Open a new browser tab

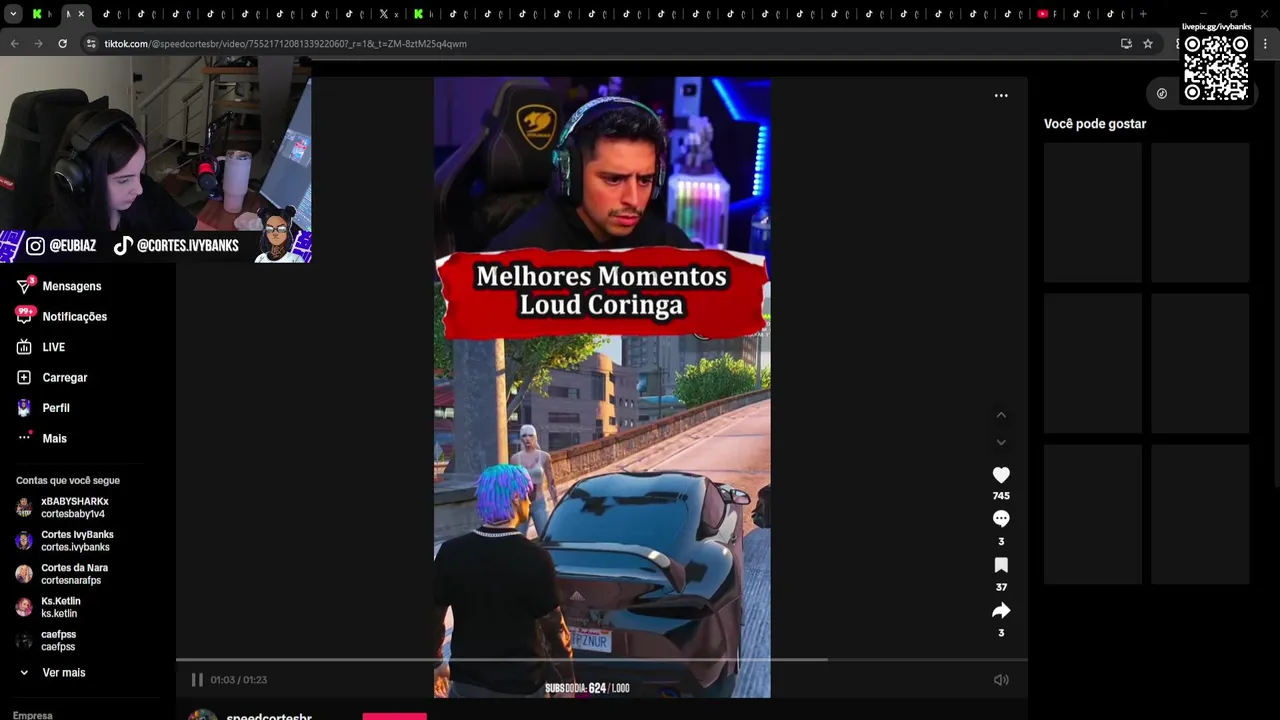click(x=1143, y=14)
